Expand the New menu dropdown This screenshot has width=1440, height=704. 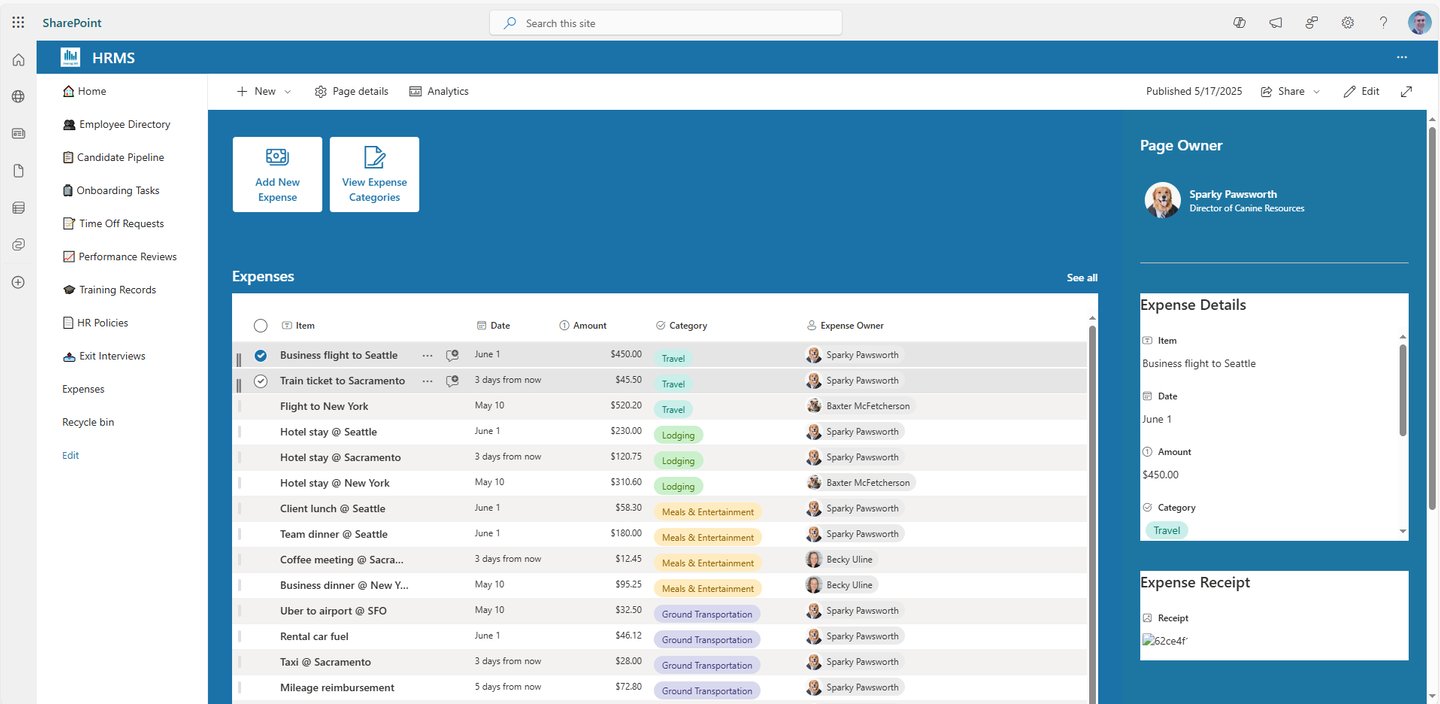point(285,91)
